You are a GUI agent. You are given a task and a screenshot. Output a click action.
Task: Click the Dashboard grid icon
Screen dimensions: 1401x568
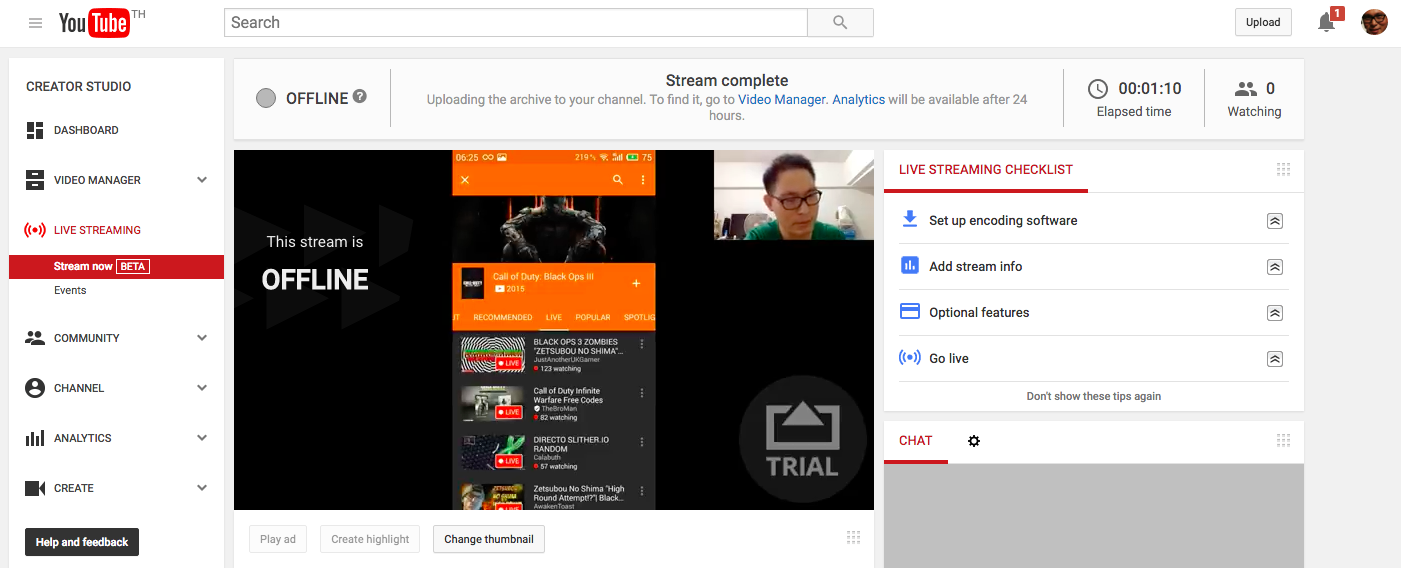click(35, 130)
